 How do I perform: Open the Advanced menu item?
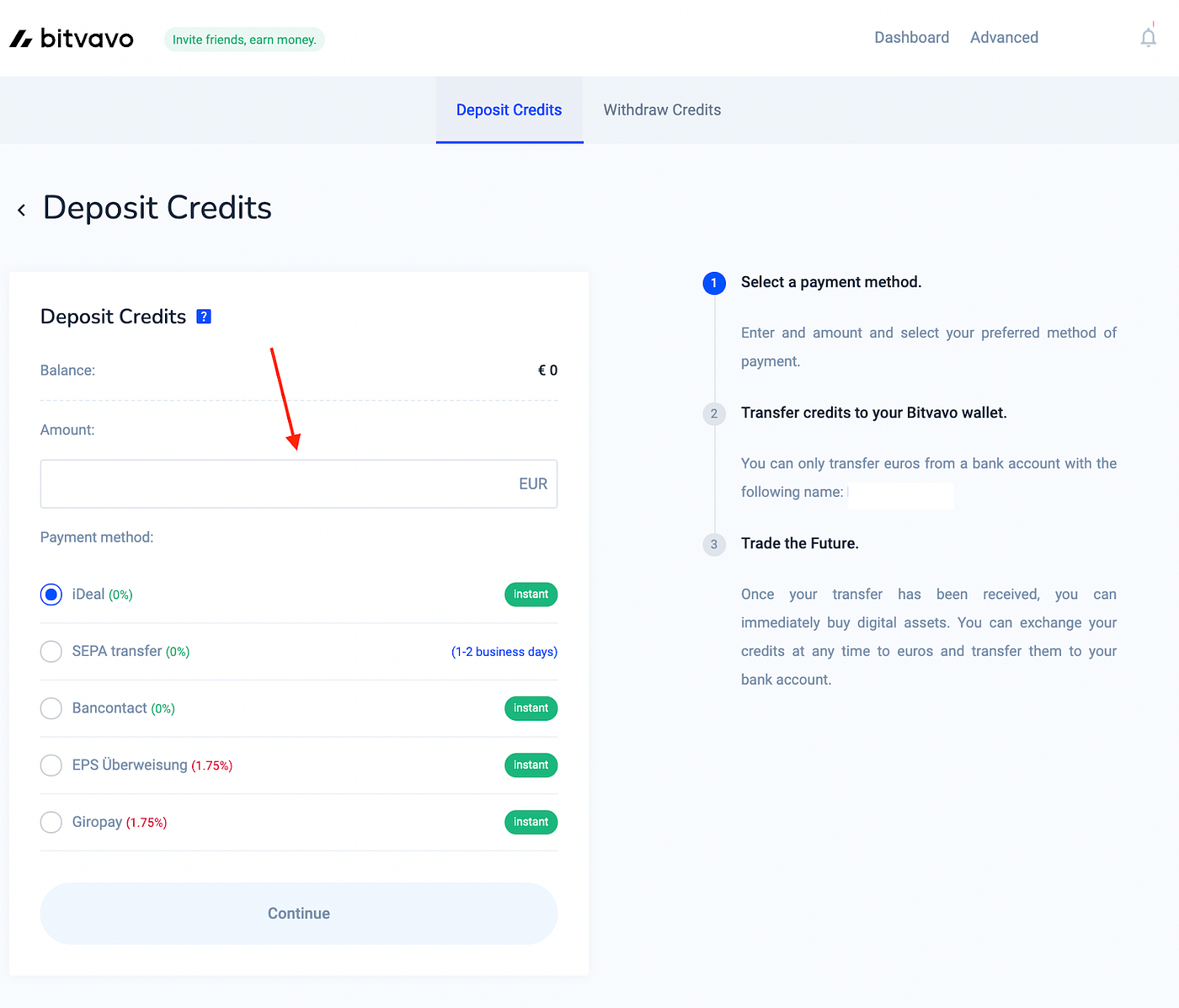pos(1004,37)
